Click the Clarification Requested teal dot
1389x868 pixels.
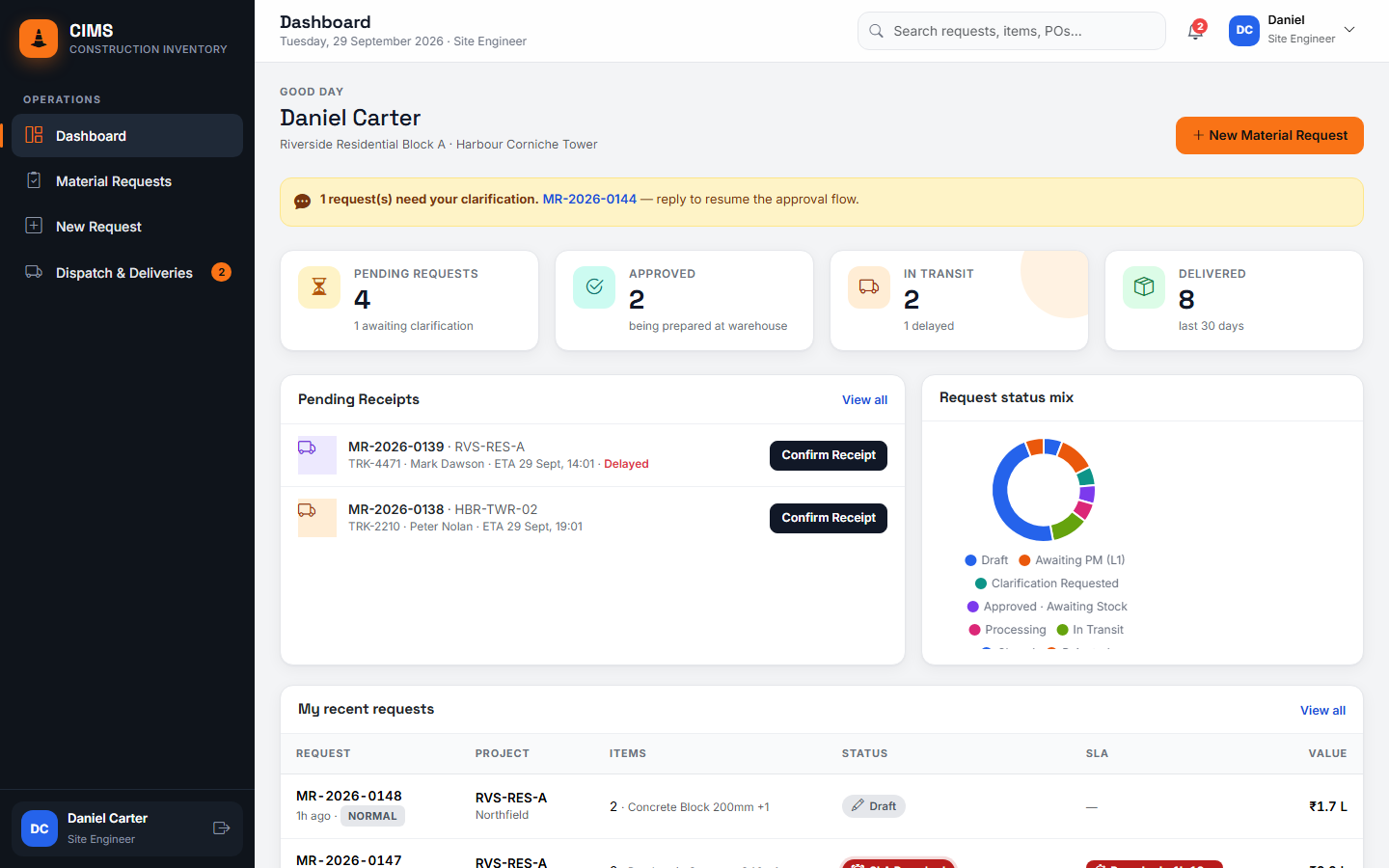981,583
